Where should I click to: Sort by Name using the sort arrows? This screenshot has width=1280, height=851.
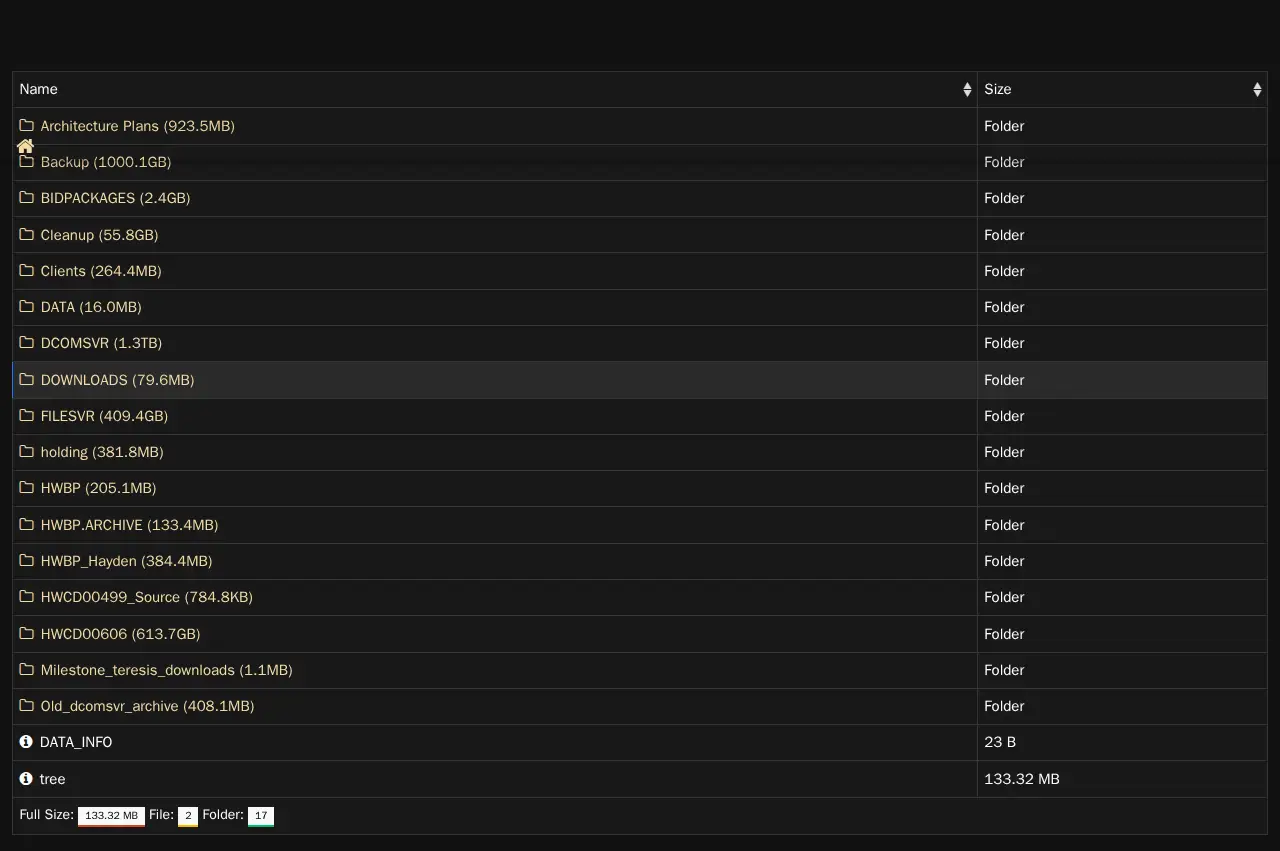click(x=967, y=90)
